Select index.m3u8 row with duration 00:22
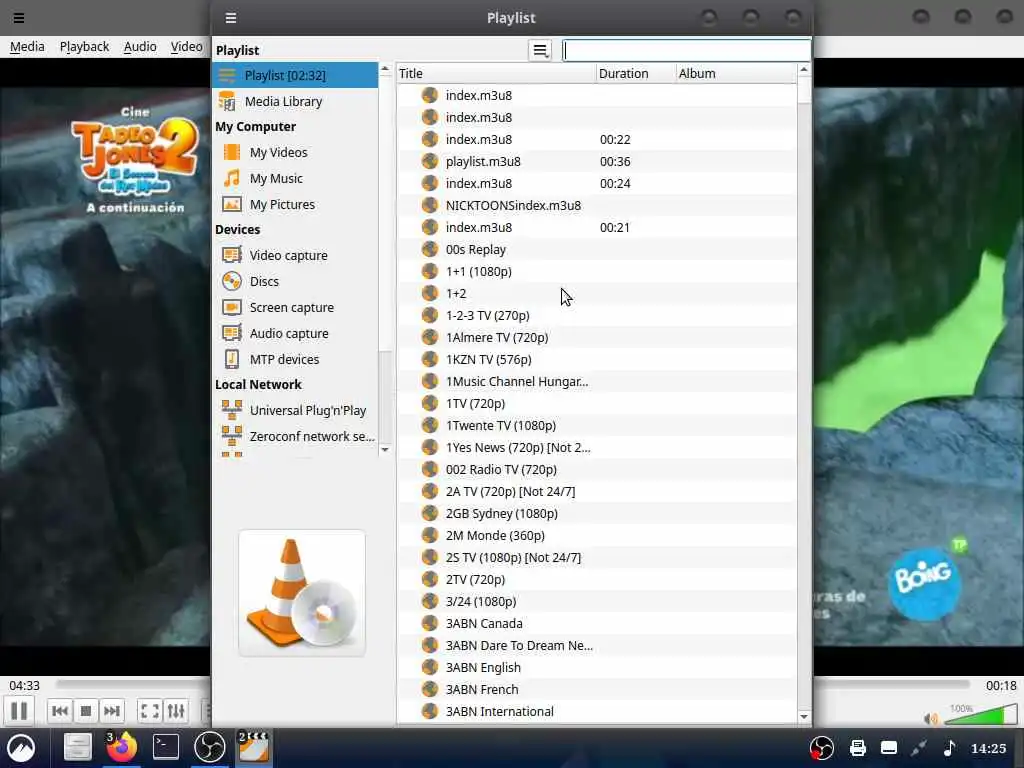Image resolution: width=1024 pixels, height=768 pixels. tap(596, 139)
